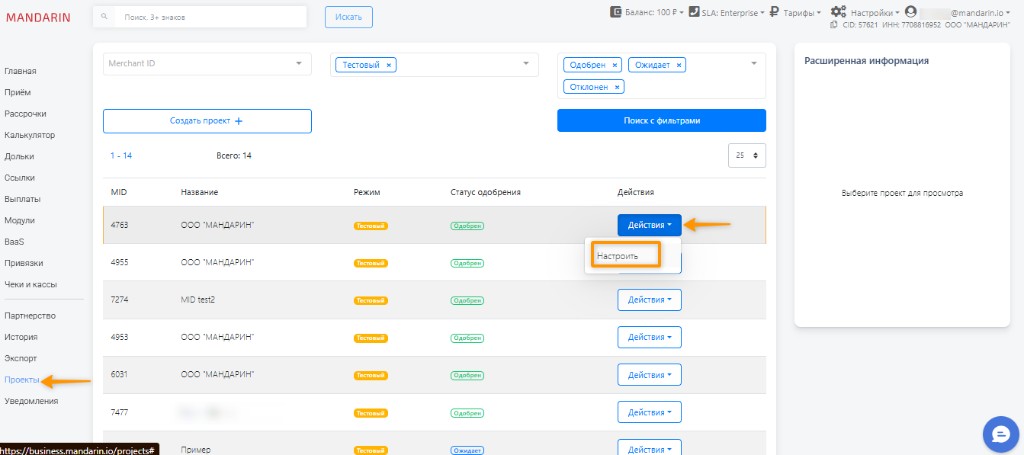1024x455 pixels.
Task: Click Одобрен badge in the 7477 row
Action: [x=467, y=413]
